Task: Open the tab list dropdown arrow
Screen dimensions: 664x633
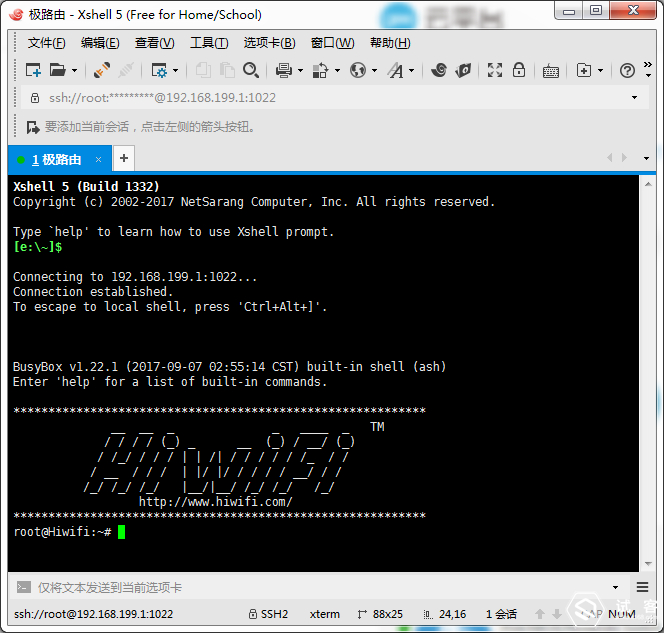Action: [646, 158]
